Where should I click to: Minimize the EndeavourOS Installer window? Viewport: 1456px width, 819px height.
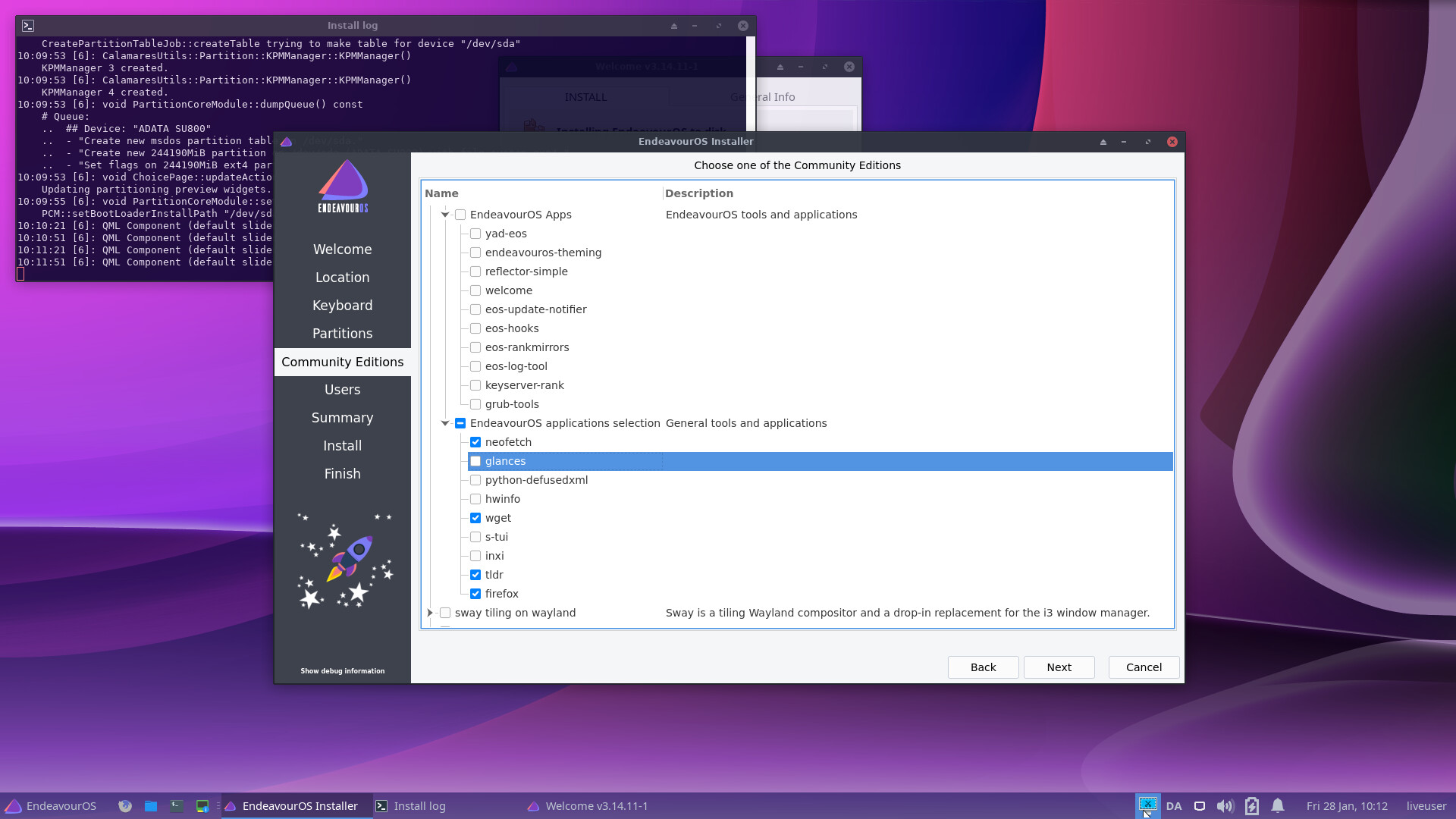tap(1124, 142)
